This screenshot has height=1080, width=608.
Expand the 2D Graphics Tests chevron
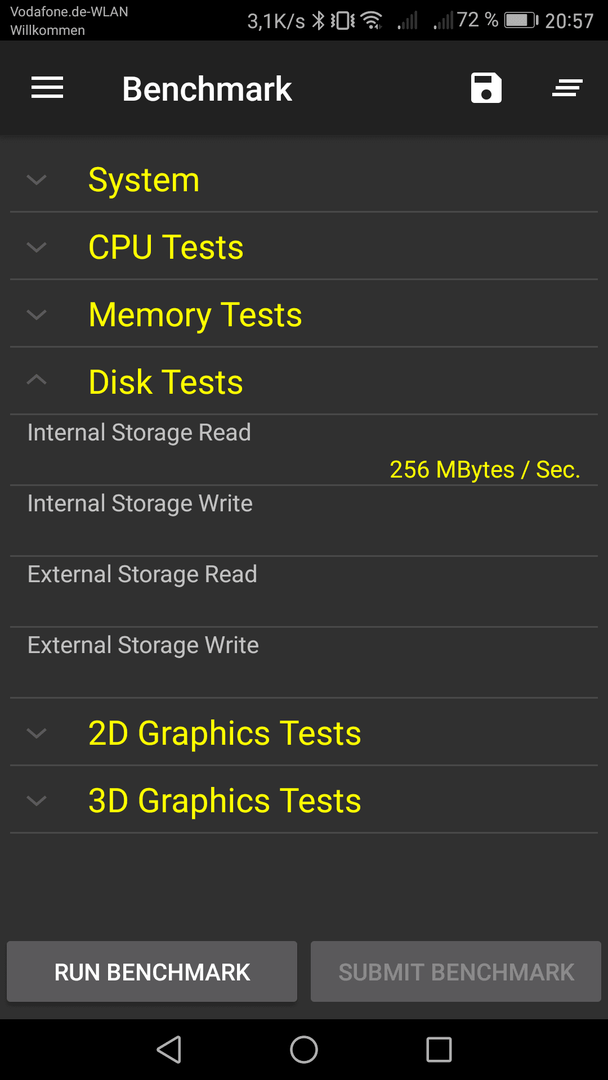[36, 733]
